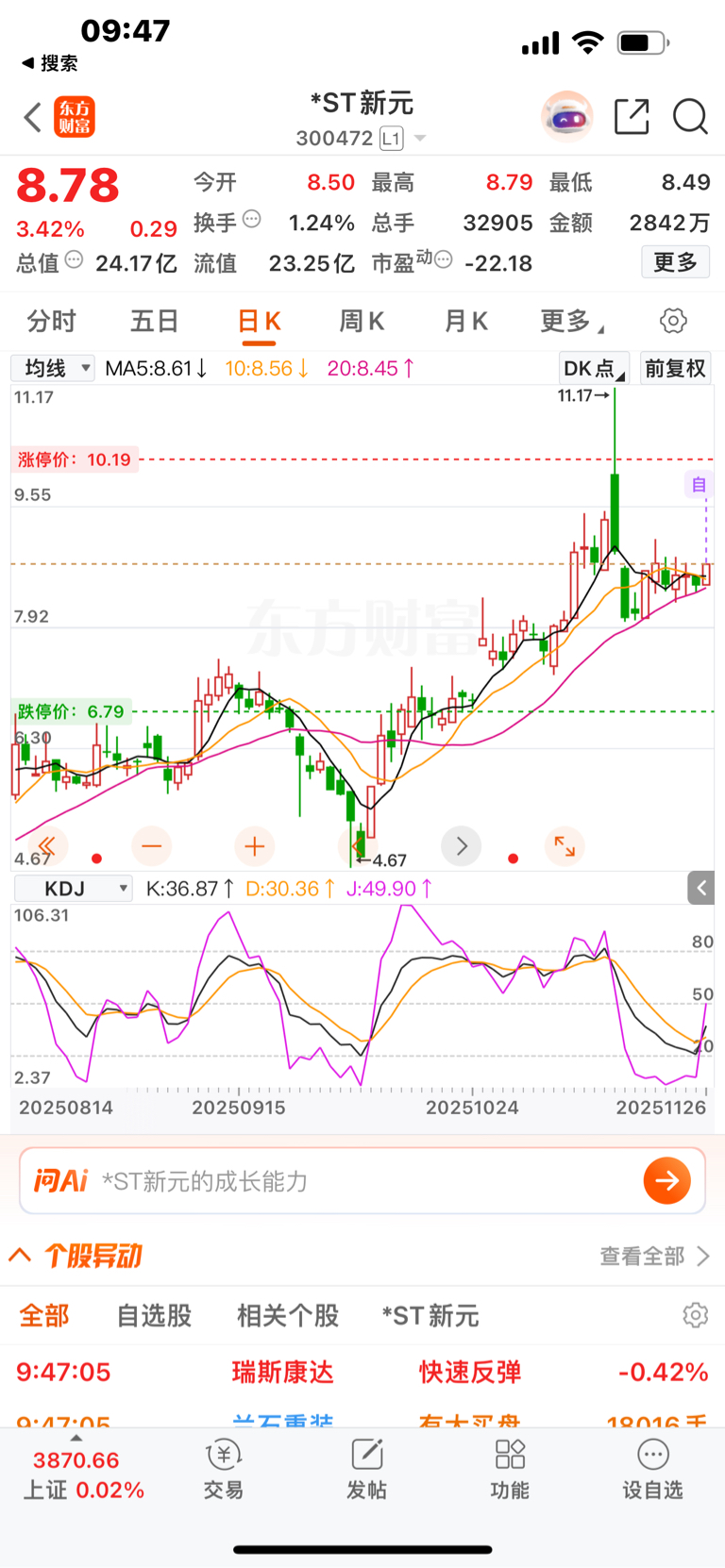Tap the MA20 value 20:8.45
Viewport: 725px width, 1568px height.
pos(371,368)
